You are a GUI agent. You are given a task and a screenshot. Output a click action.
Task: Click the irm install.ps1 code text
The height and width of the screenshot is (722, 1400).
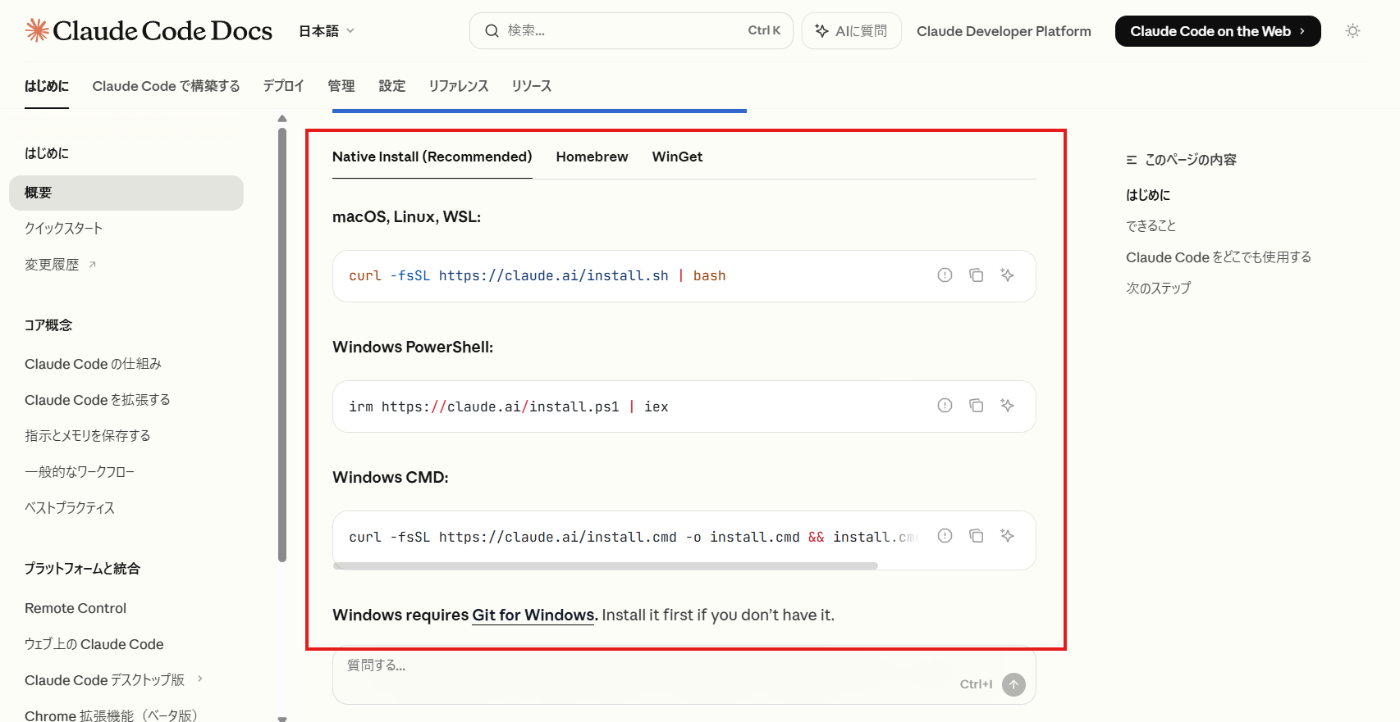509,406
